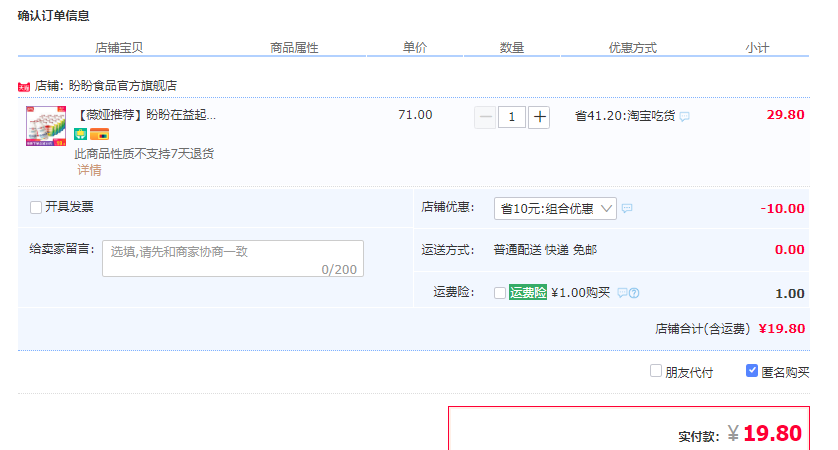Click the shipping fee value 0.00

(x=789, y=250)
